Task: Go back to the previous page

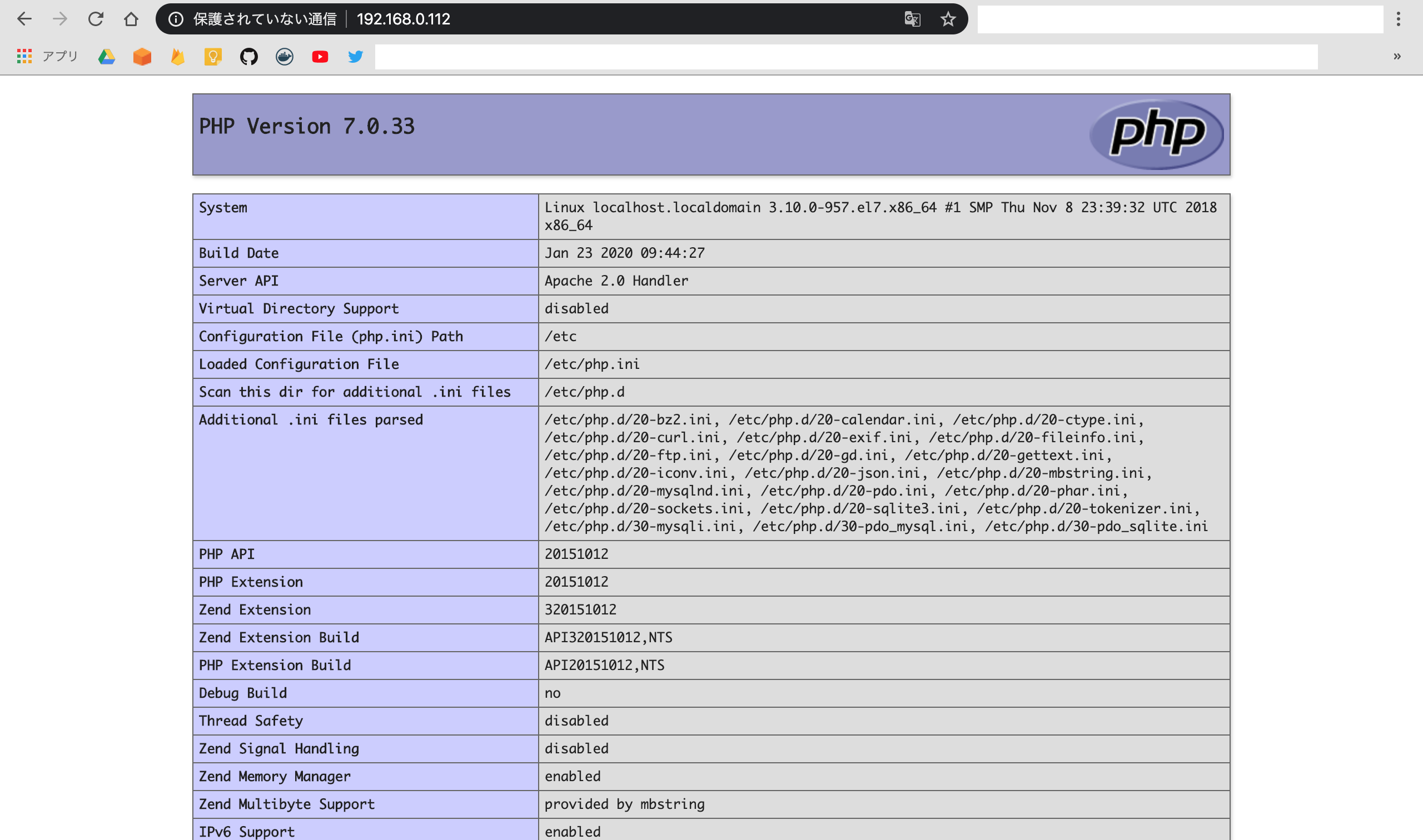Action: (24, 19)
